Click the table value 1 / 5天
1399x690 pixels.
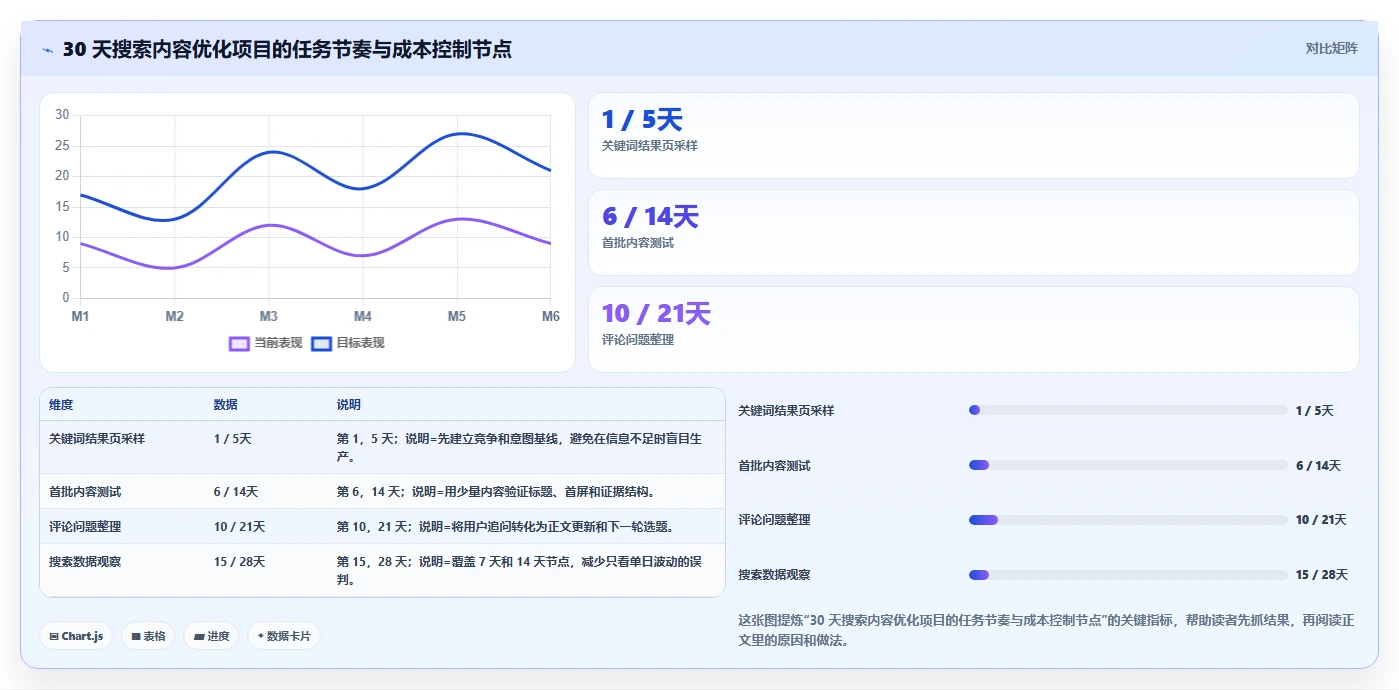232,438
